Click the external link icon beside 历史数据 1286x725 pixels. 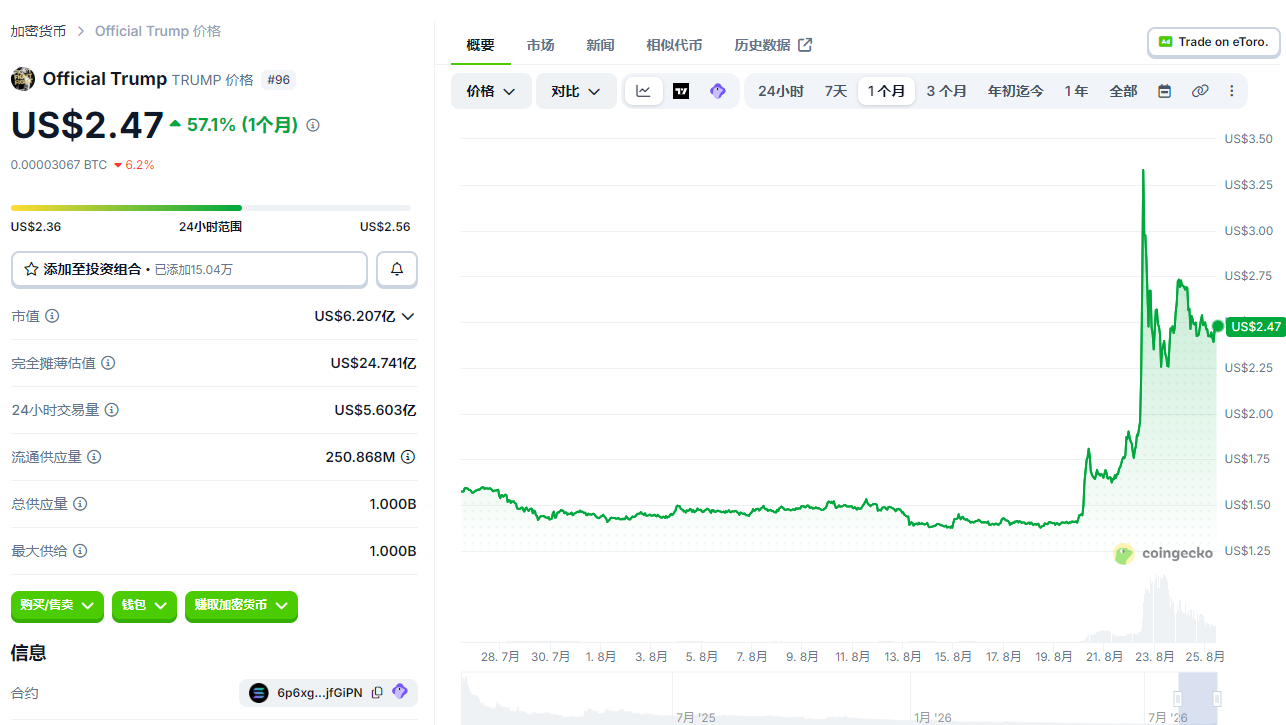[805, 45]
